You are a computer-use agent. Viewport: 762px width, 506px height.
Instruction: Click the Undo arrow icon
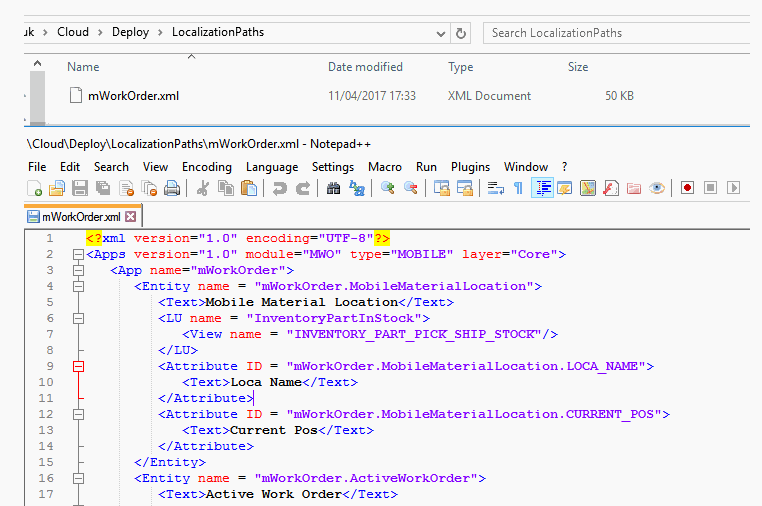tap(279, 188)
